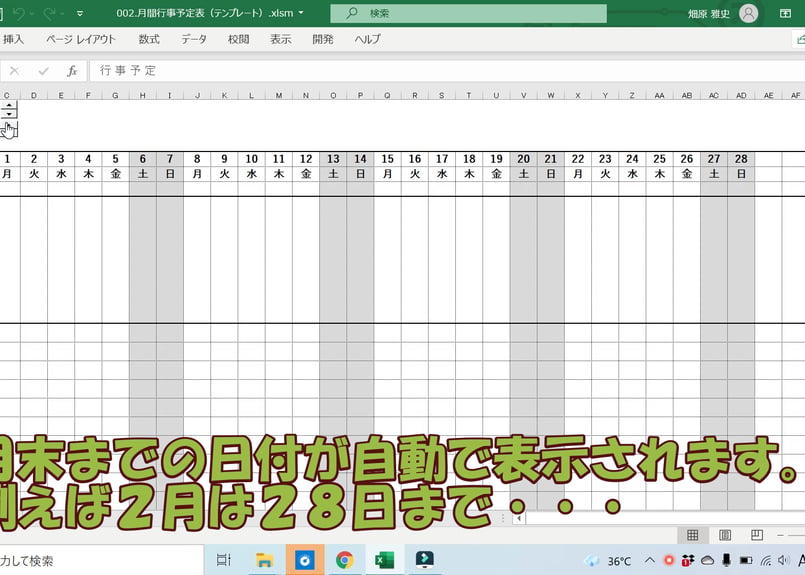Click the 検索 search box
The height and width of the screenshot is (575, 805).
click(468, 13)
